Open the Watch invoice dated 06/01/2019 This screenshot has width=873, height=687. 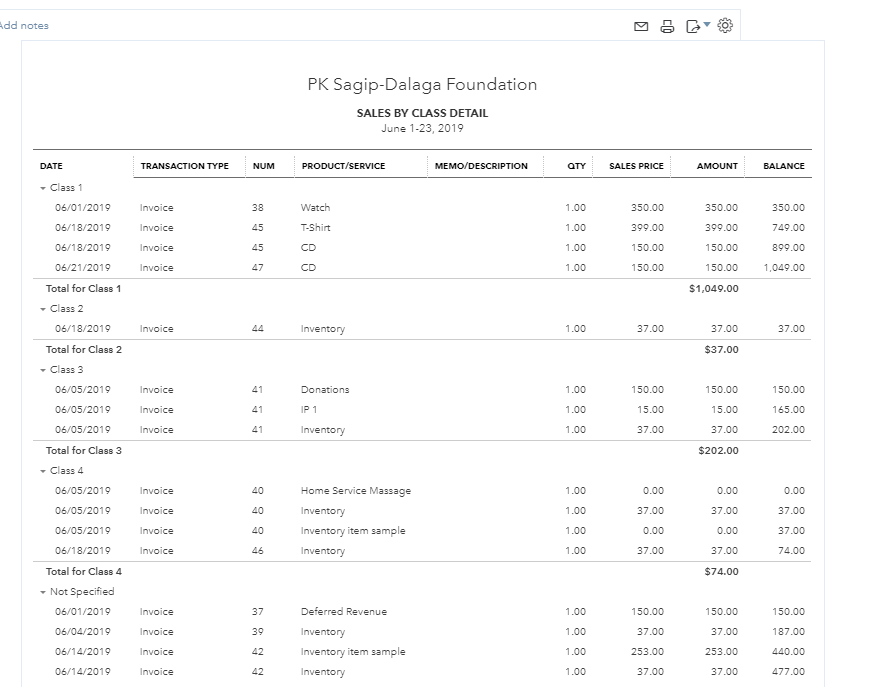pos(315,208)
